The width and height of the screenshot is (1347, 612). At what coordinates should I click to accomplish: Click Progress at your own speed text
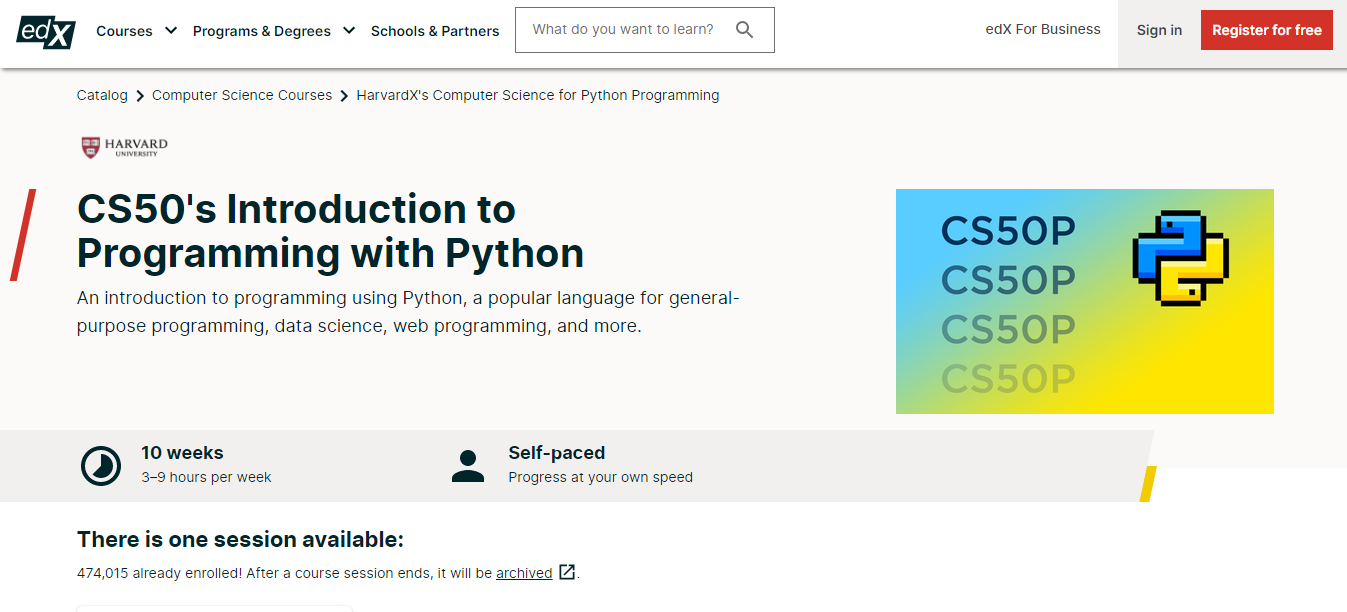click(600, 477)
